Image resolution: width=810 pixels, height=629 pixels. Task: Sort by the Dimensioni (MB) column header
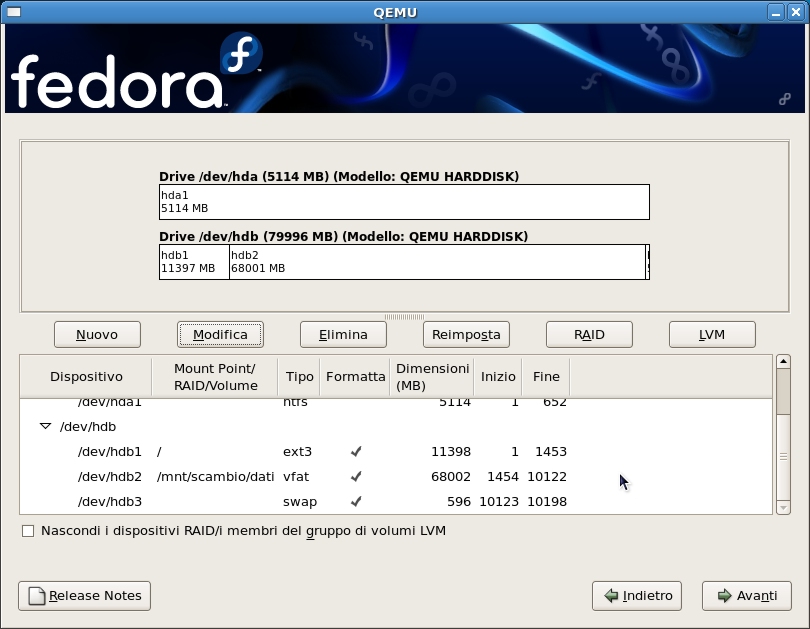coord(432,376)
